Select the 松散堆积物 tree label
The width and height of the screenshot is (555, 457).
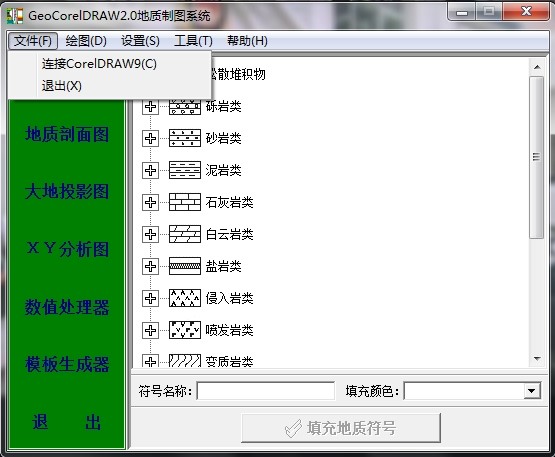pyautogui.click(x=238, y=74)
